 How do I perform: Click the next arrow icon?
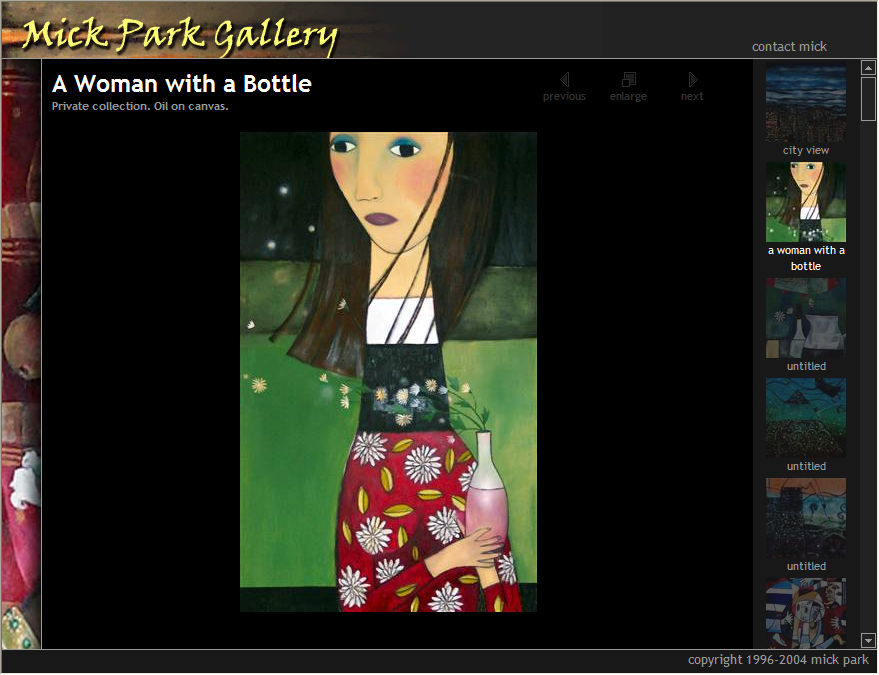[692, 79]
